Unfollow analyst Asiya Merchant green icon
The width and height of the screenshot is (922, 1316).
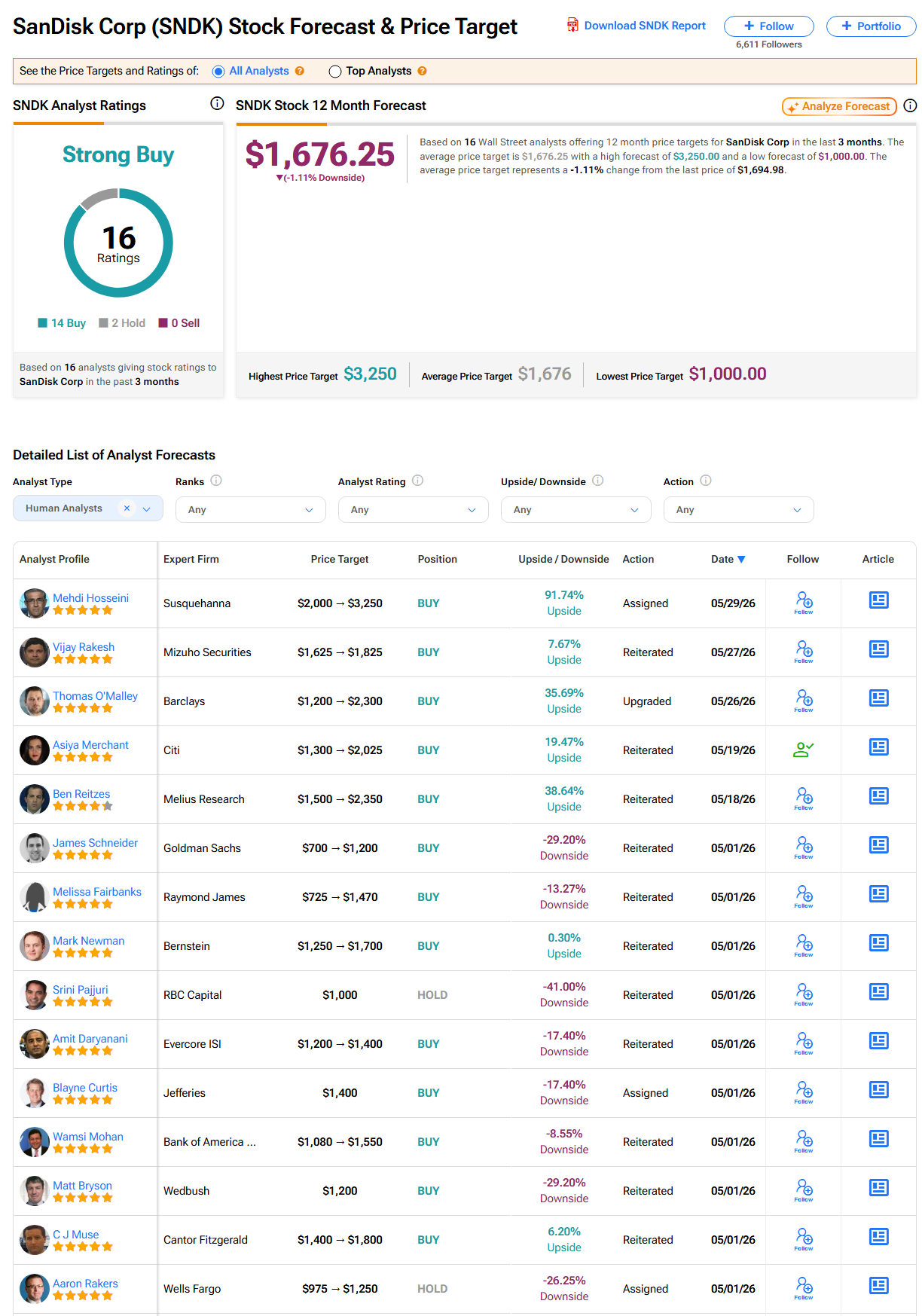click(x=804, y=750)
